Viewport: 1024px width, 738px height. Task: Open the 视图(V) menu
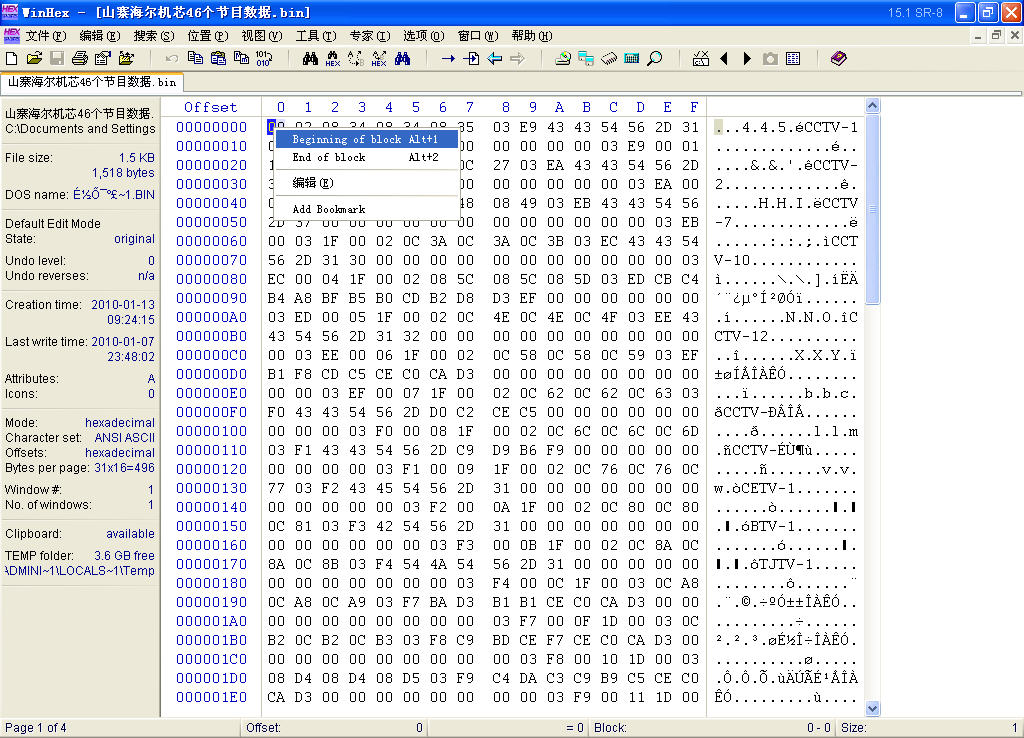[262, 35]
